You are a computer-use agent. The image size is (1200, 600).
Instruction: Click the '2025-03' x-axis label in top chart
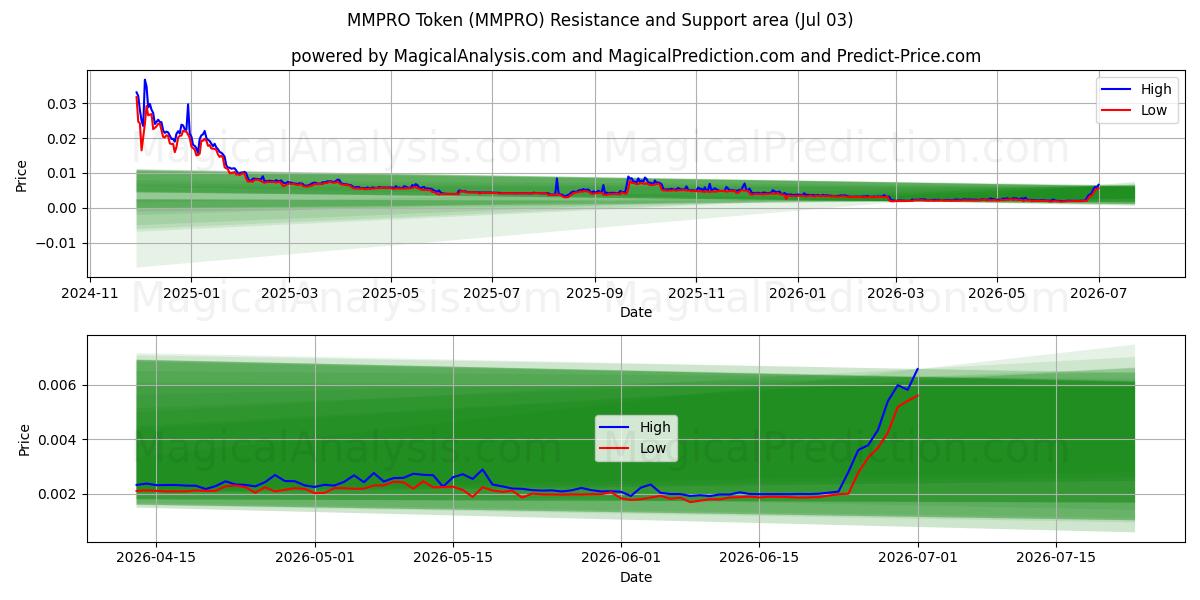[x=289, y=293]
